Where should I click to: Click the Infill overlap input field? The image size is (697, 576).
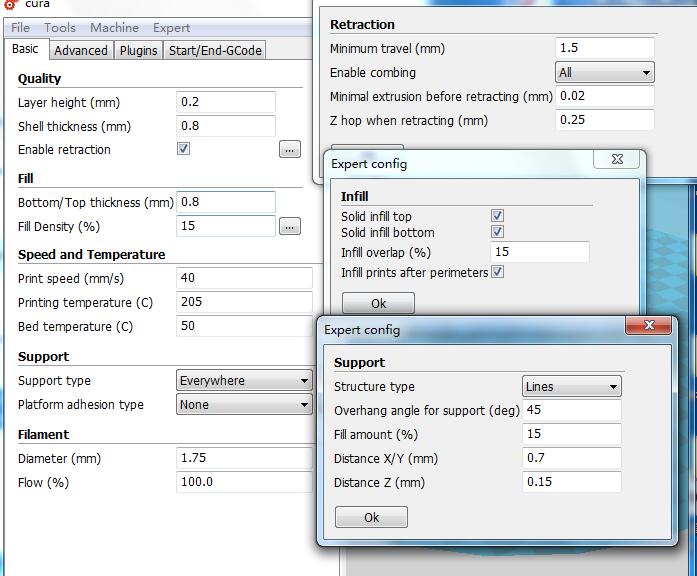click(540, 252)
